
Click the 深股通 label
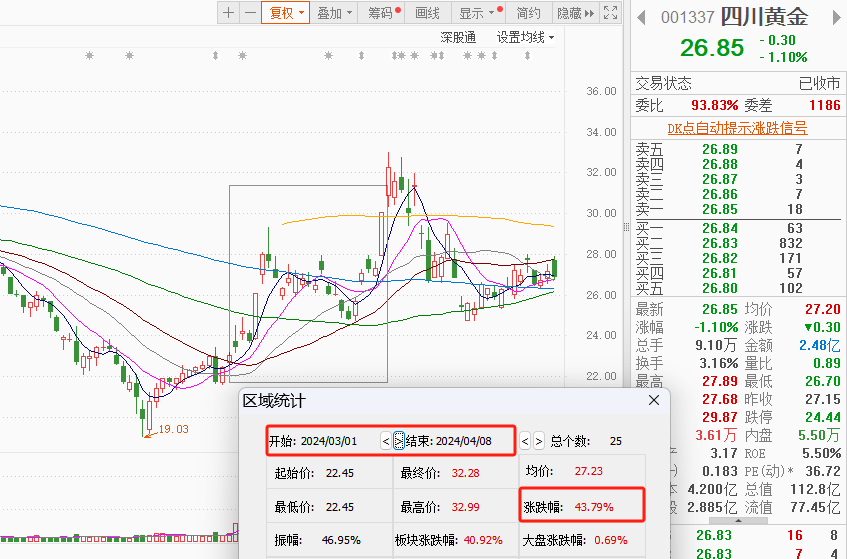[x=458, y=37]
